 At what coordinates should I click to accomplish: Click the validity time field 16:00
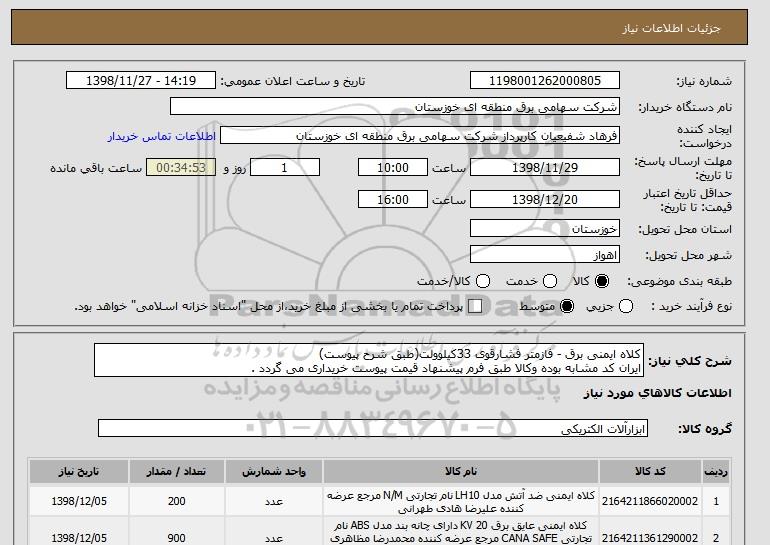pyautogui.click(x=393, y=199)
